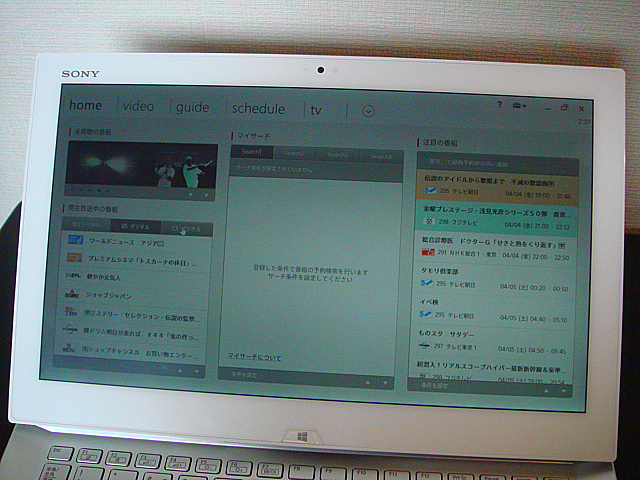Select the Search4 tab in マイサーチ
The width and height of the screenshot is (640, 480).
coord(381,157)
